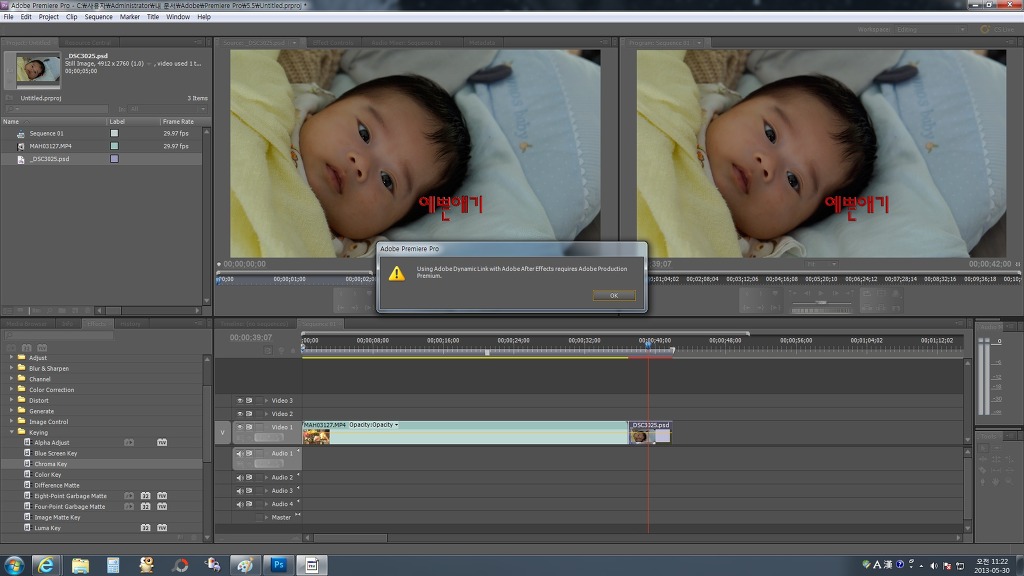Click the _DSC3025.psd file icon in project
This screenshot has width=1024, height=576.
click(x=20, y=159)
